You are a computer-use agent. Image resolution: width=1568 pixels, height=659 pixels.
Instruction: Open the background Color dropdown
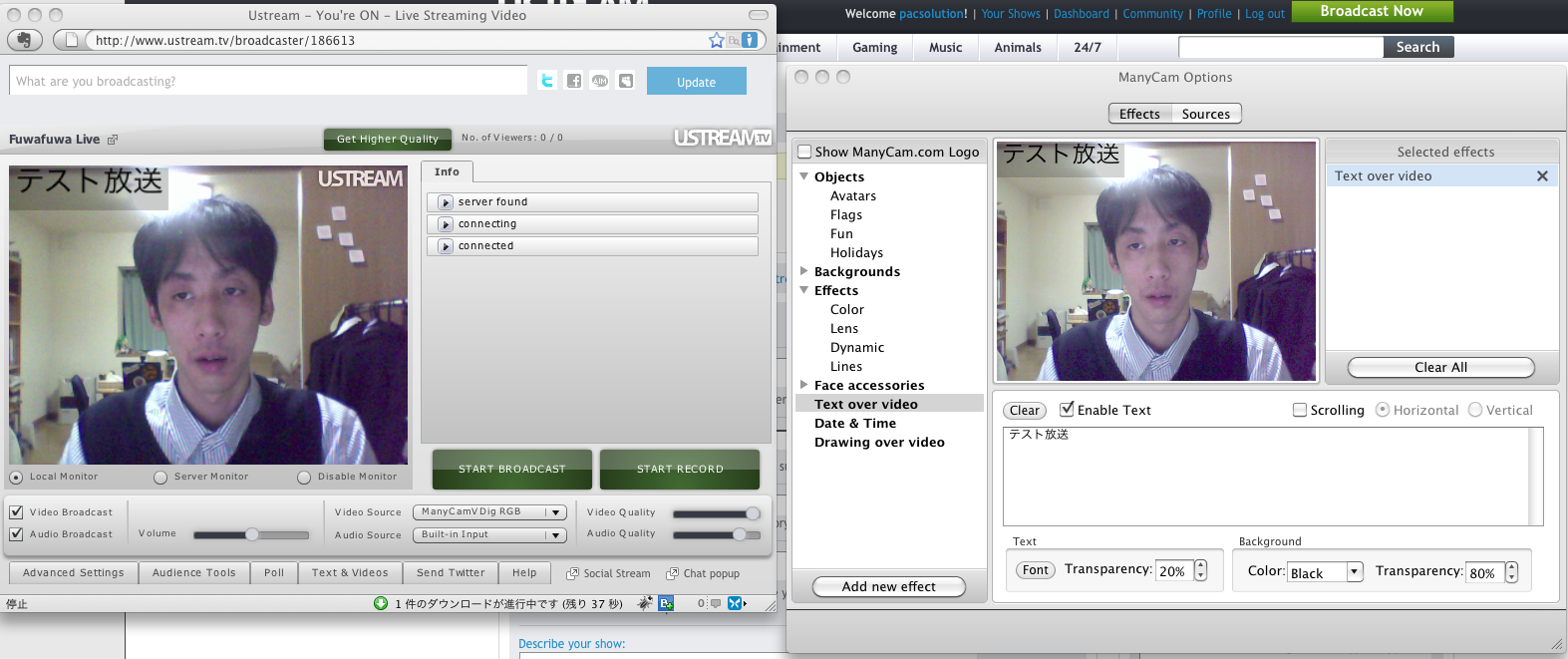click(x=1325, y=572)
